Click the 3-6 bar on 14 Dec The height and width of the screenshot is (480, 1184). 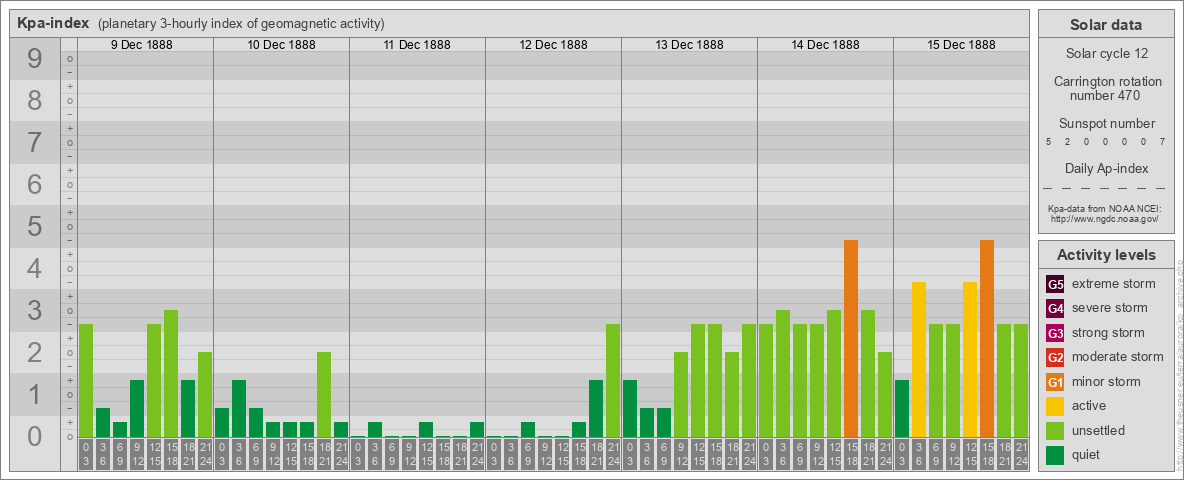pyautogui.click(x=783, y=374)
